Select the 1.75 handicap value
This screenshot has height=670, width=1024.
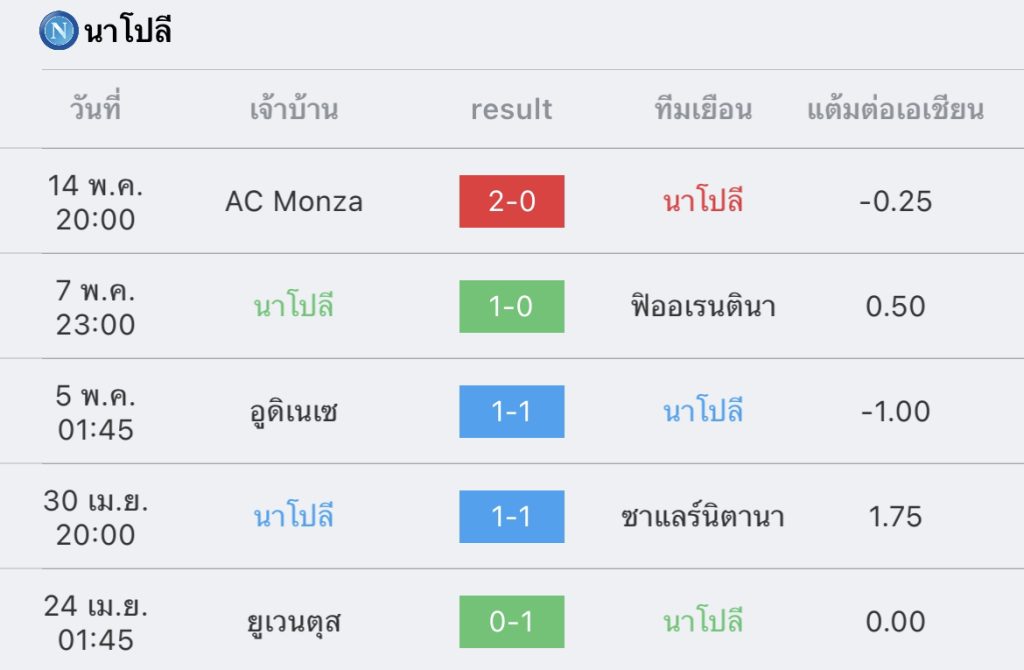[x=895, y=517]
